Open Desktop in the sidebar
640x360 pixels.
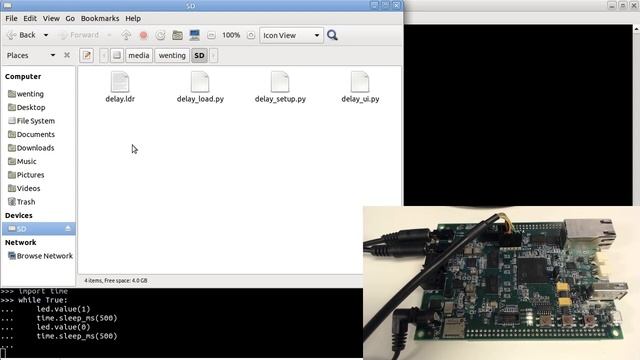(x=27, y=107)
